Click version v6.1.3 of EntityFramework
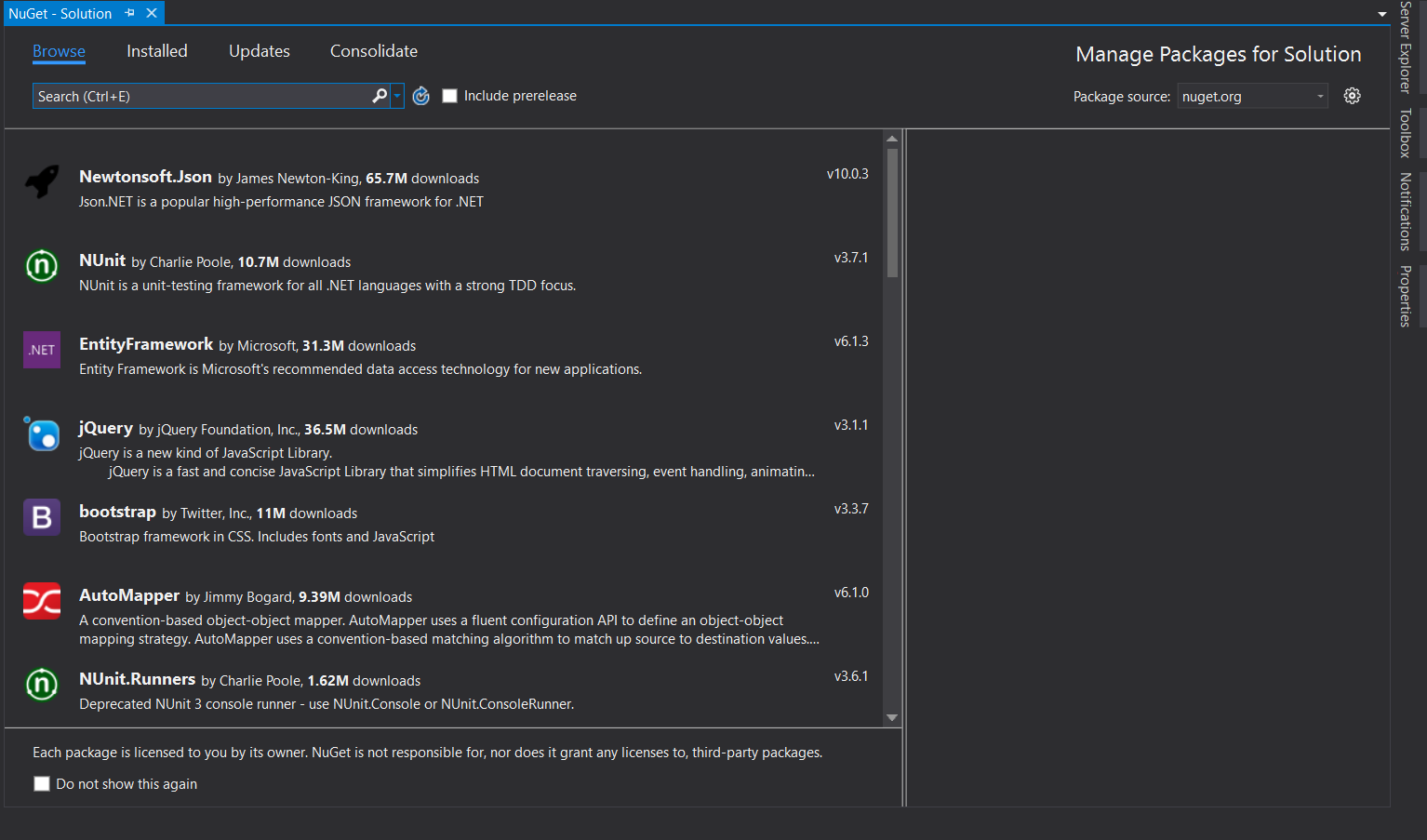Viewport: 1427px width, 840px height. 851,341
